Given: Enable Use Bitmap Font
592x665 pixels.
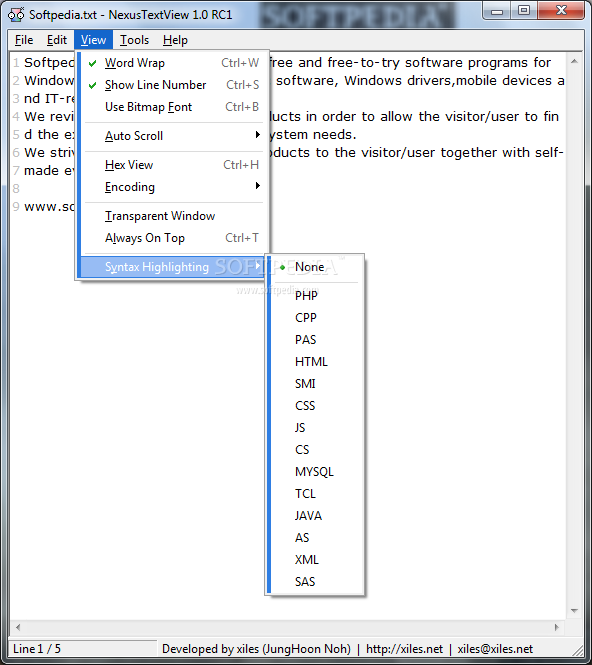Looking at the screenshot, I should point(174,107).
